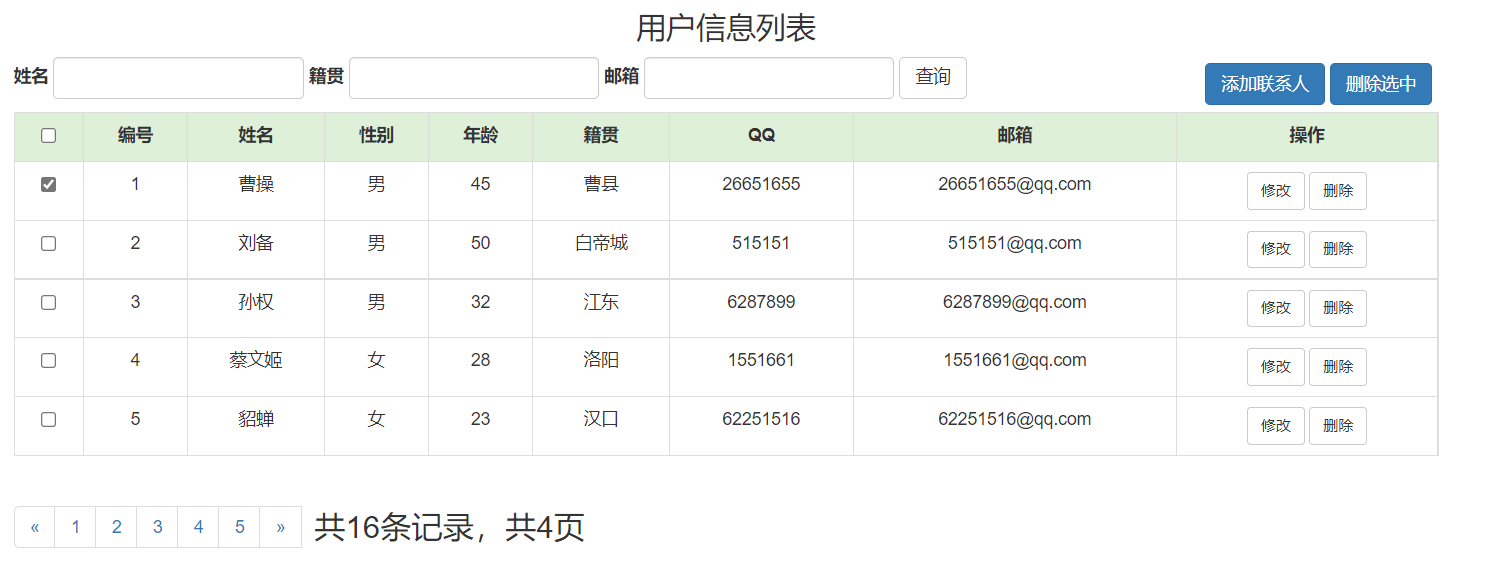This screenshot has height=573, width=1491.
Task: Uncheck the checkbox for 曹操 row
Action: [48, 185]
